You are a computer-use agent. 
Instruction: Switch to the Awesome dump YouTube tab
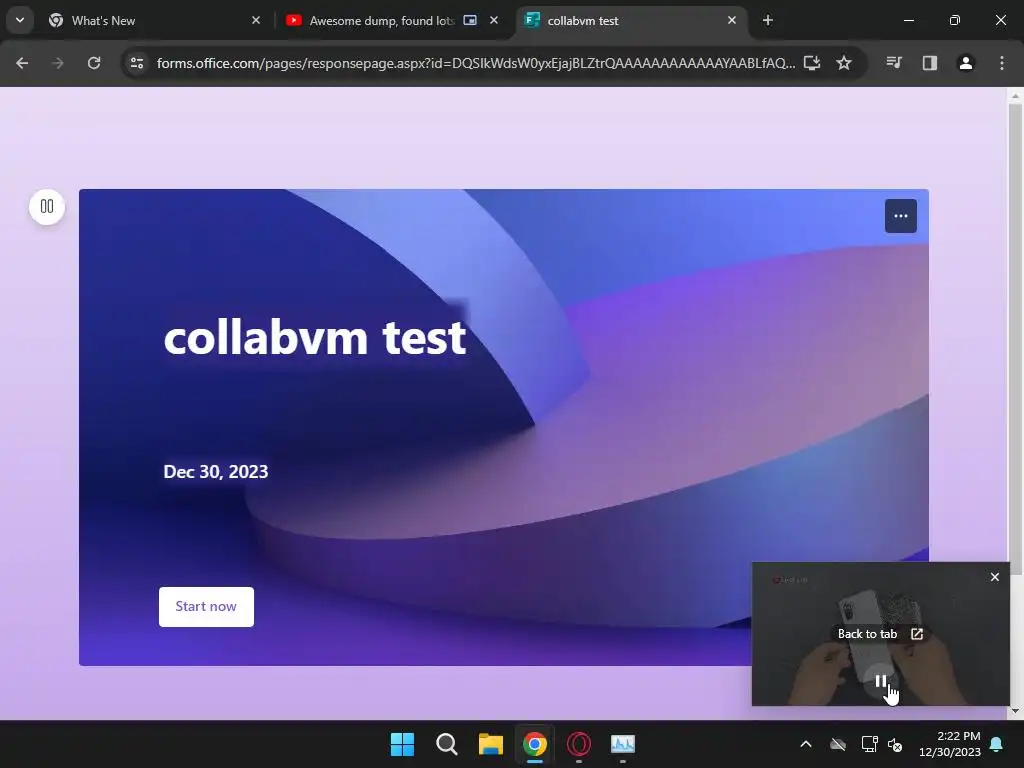(x=392, y=21)
